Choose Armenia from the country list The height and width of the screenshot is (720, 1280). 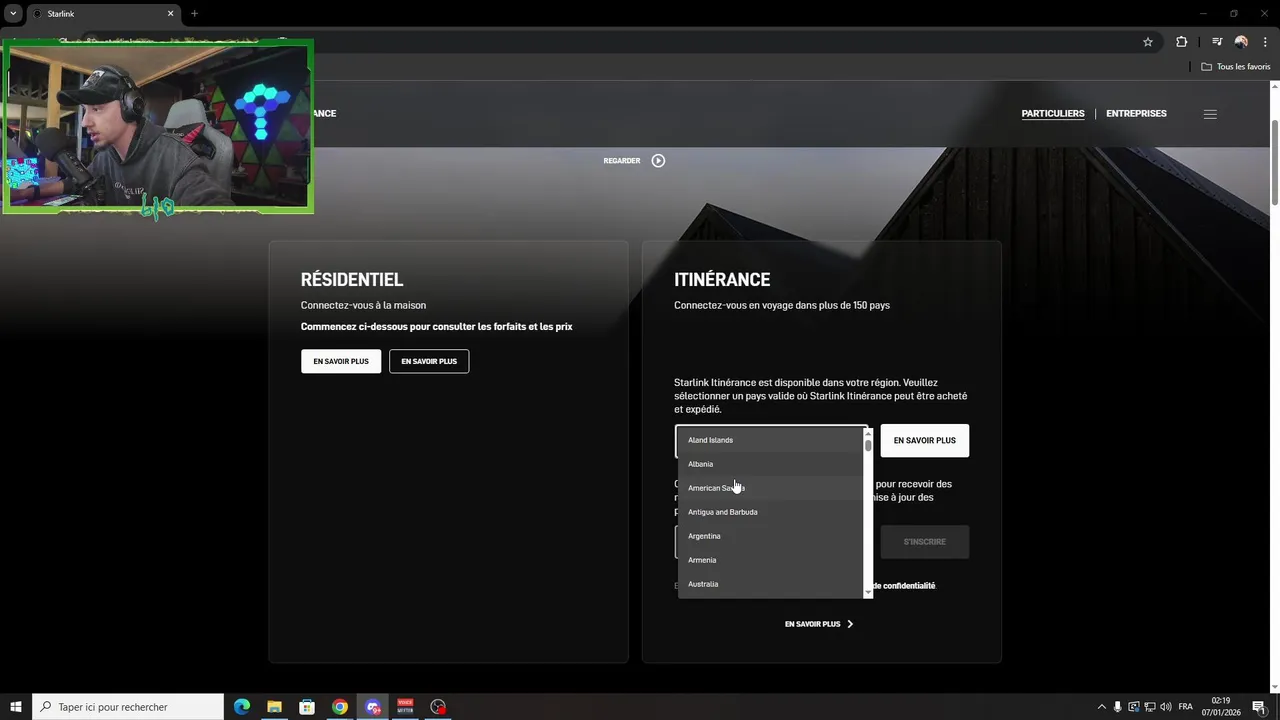770,560
